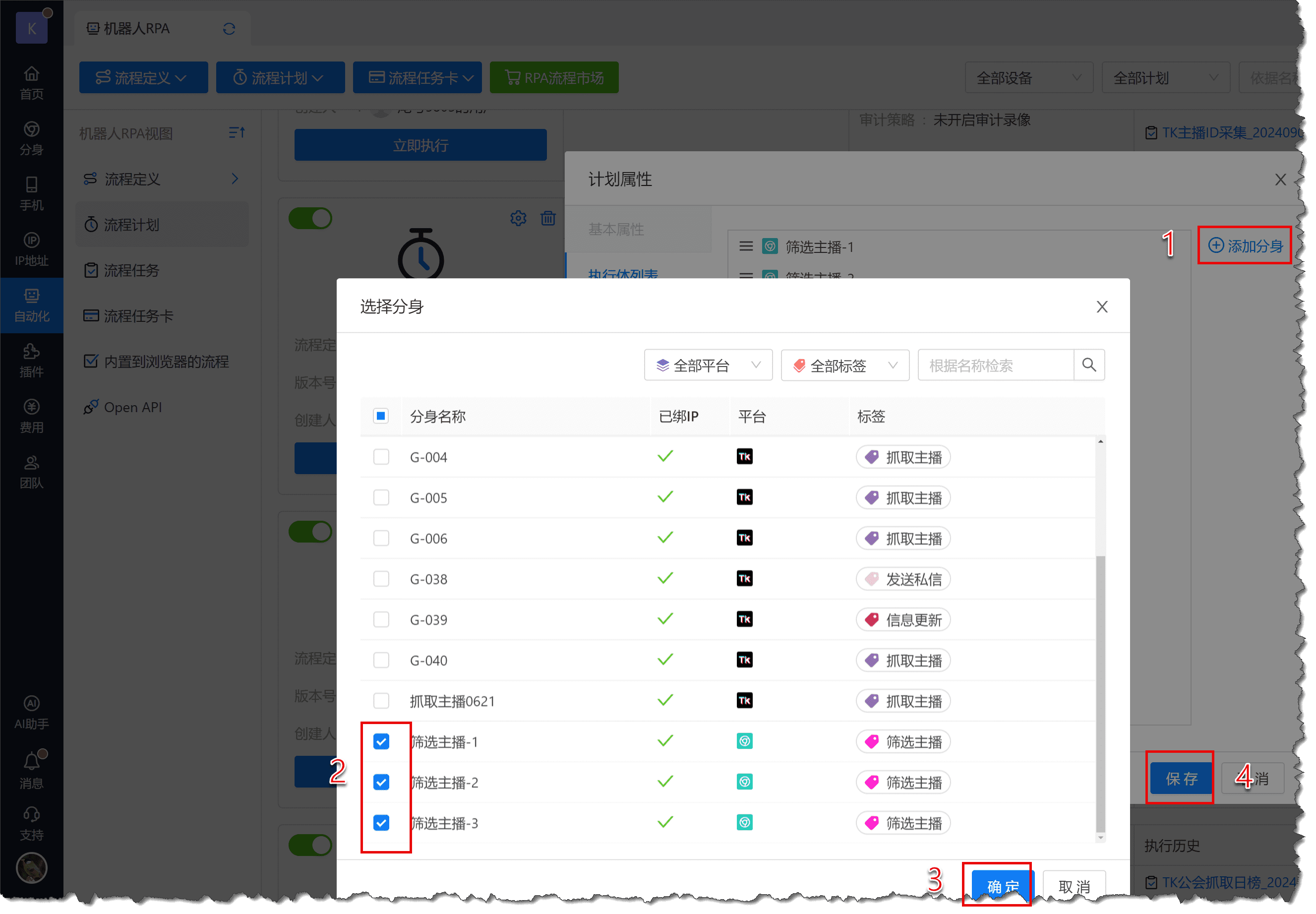The image size is (1316, 914).
Task: Open the 全部标签 tag dropdown
Action: pos(844,366)
